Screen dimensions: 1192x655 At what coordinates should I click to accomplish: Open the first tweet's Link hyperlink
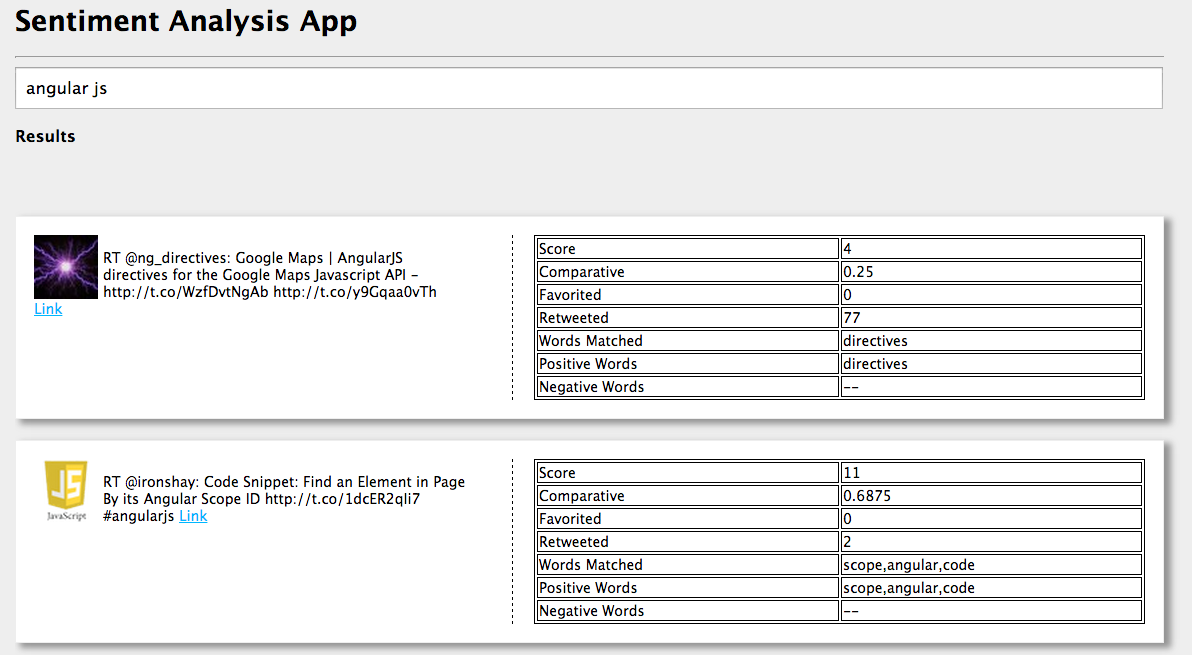coord(47,308)
